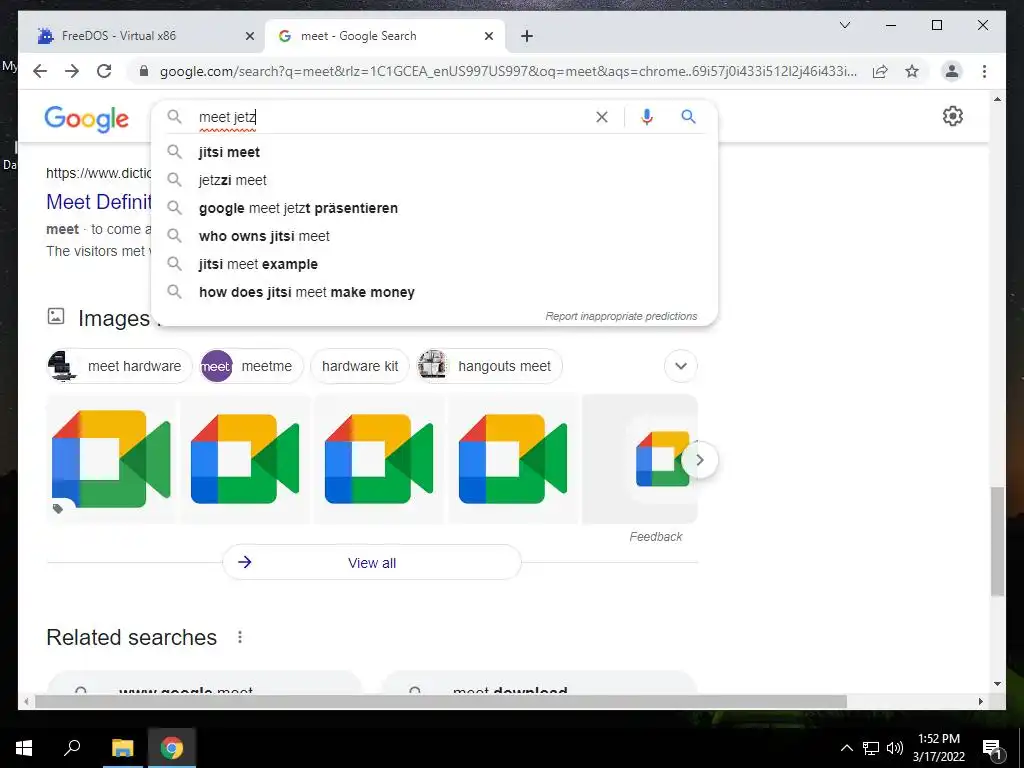Viewport: 1024px width, 768px height.
Task: Click the network tray icon
Action: coord(871,748)
